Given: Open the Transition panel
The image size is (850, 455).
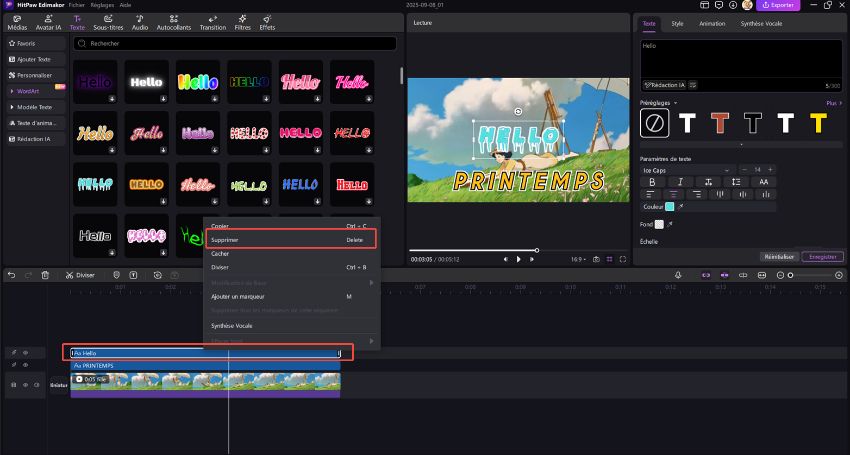Looking at the screenshot, I should 213,22.
